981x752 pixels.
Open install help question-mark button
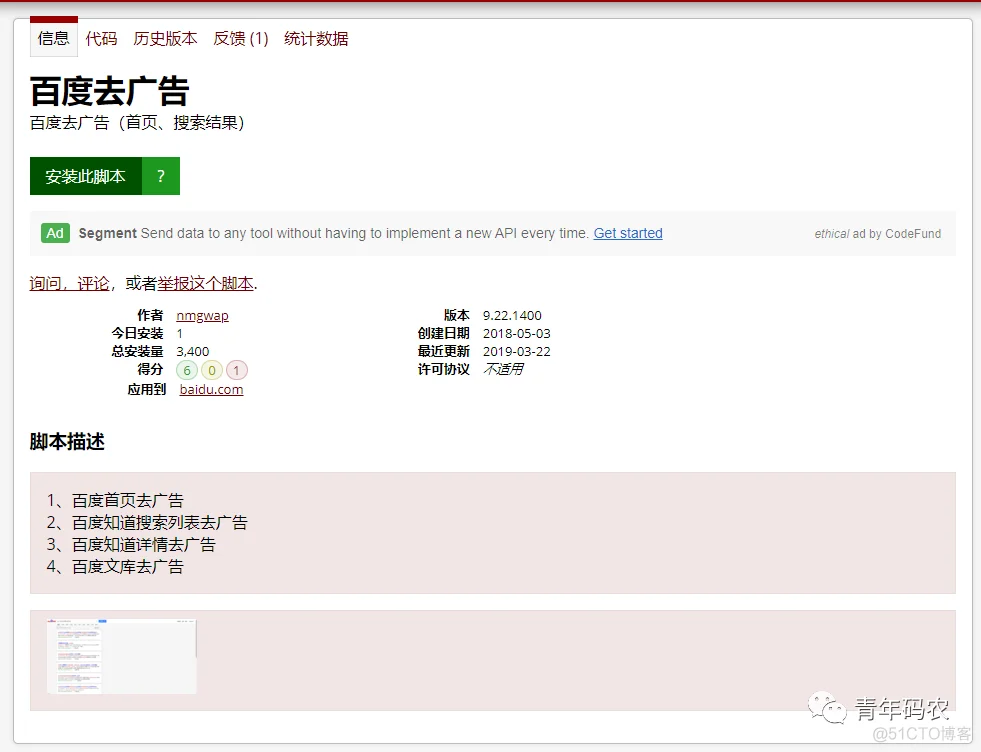tap(161, 176)
